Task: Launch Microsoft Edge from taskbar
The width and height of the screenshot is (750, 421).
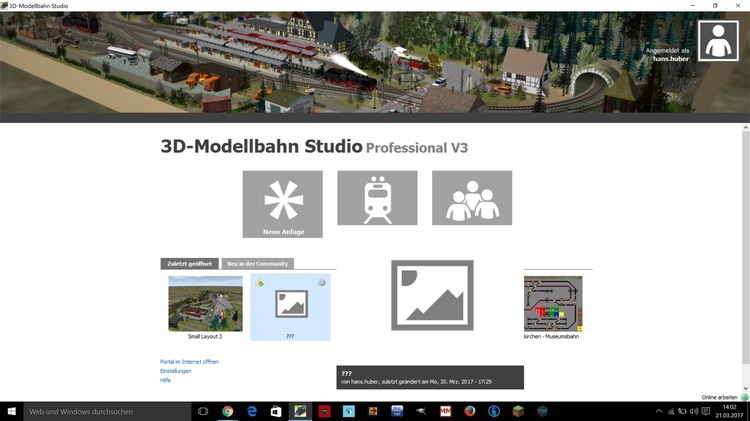Action: 252,411
